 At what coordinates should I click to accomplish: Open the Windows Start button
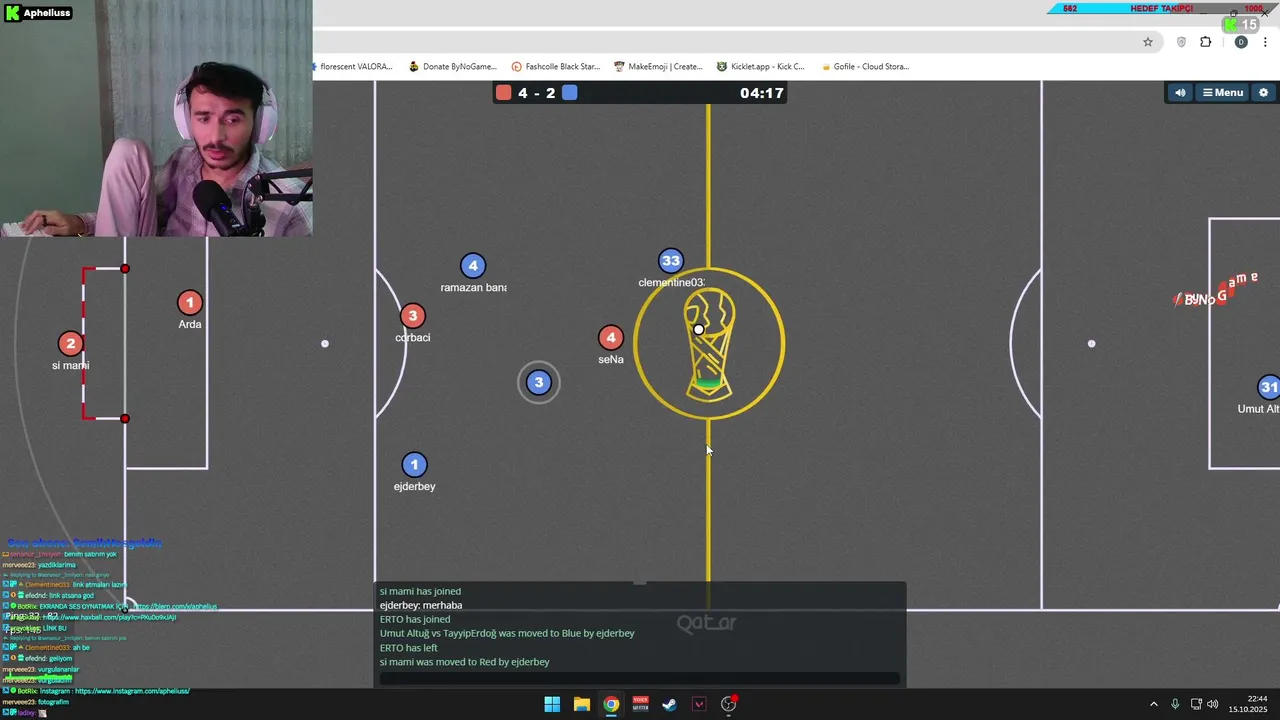click(552, 704)
